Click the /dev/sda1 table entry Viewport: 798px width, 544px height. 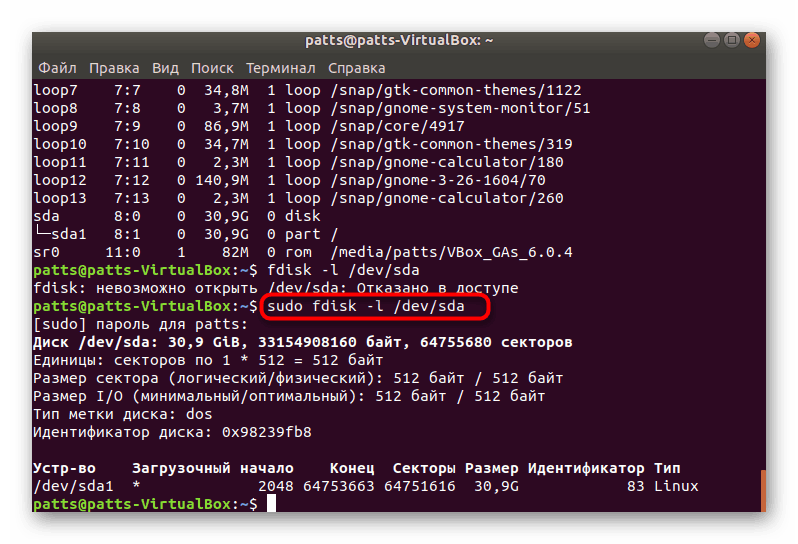point(73,486)
